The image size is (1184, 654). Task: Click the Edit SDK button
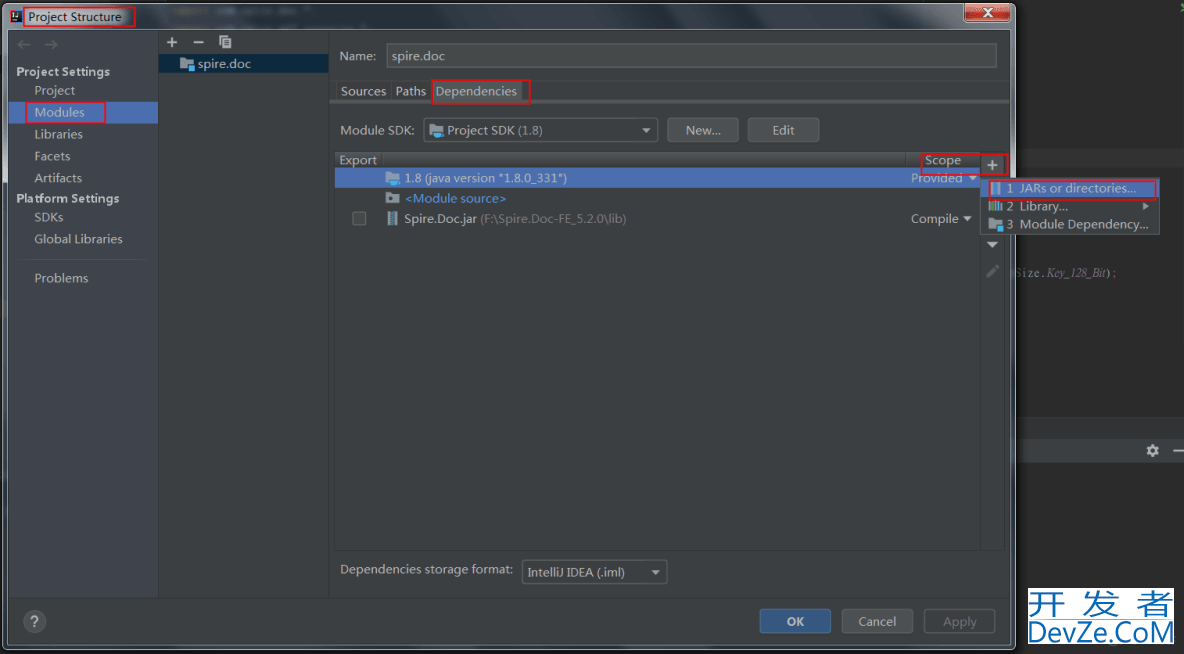[x=783, y=130]
